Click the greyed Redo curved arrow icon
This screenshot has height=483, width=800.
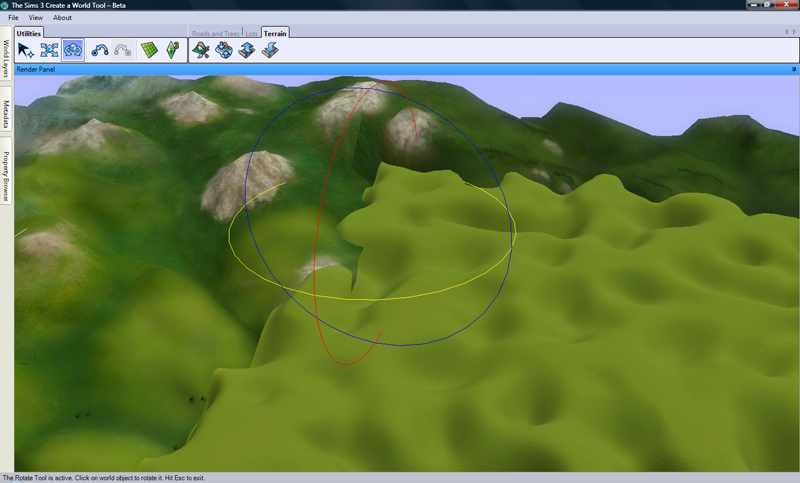pos(123,50)
